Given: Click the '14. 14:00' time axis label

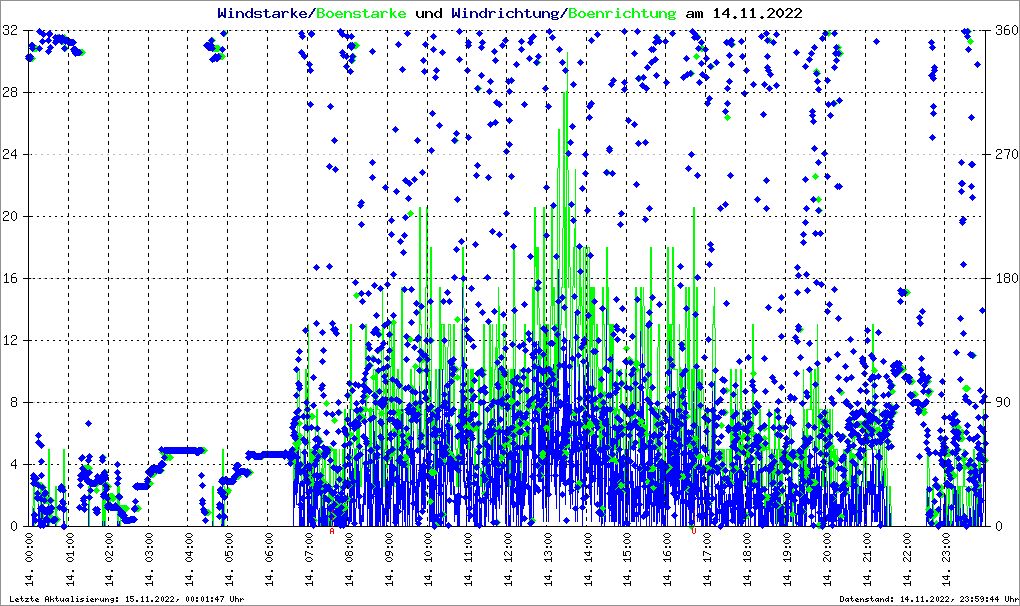Looking at the screenshot, I should (x=587, y=559).
